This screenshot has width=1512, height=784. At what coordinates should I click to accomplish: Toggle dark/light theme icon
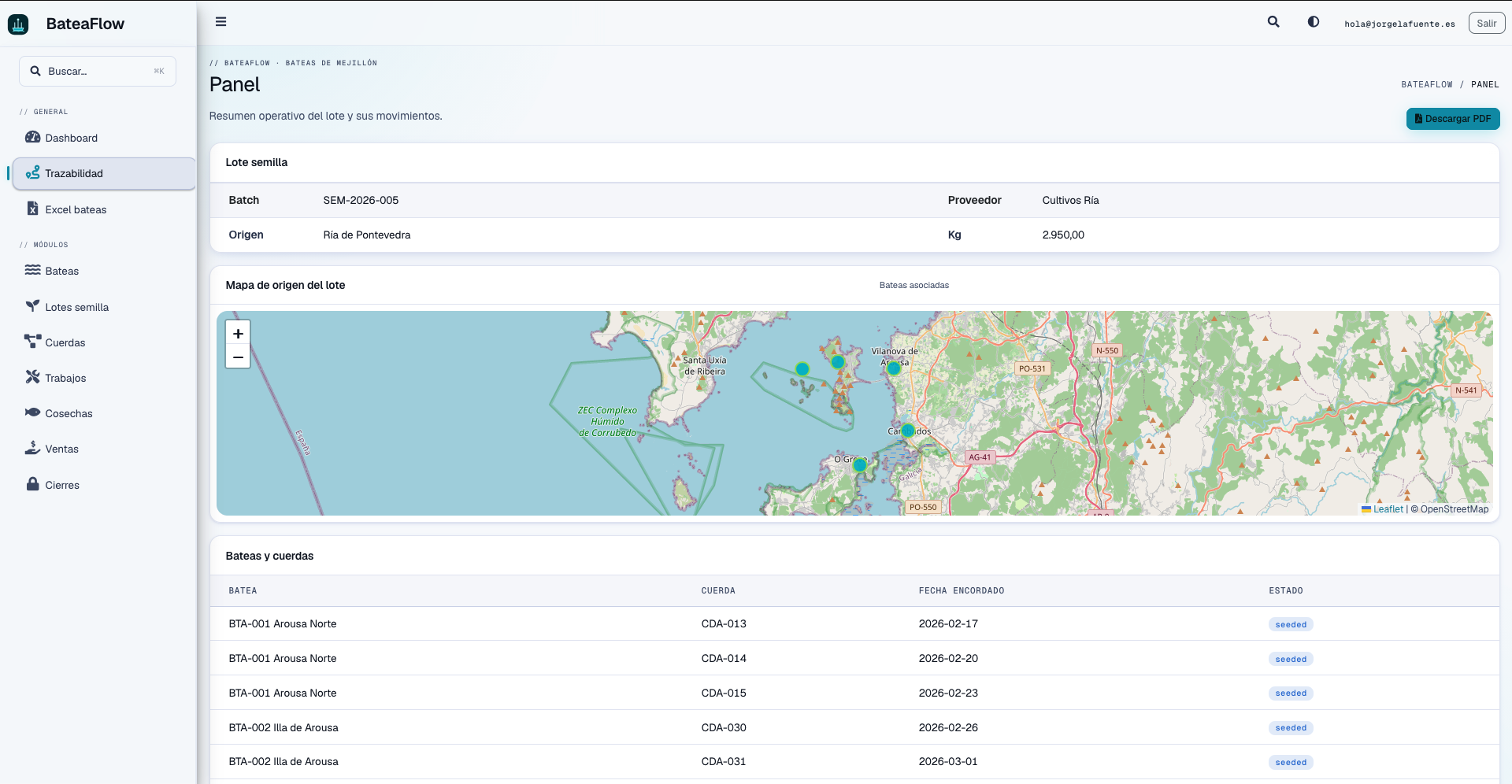pyautogui.click(x=1314, y=22)
